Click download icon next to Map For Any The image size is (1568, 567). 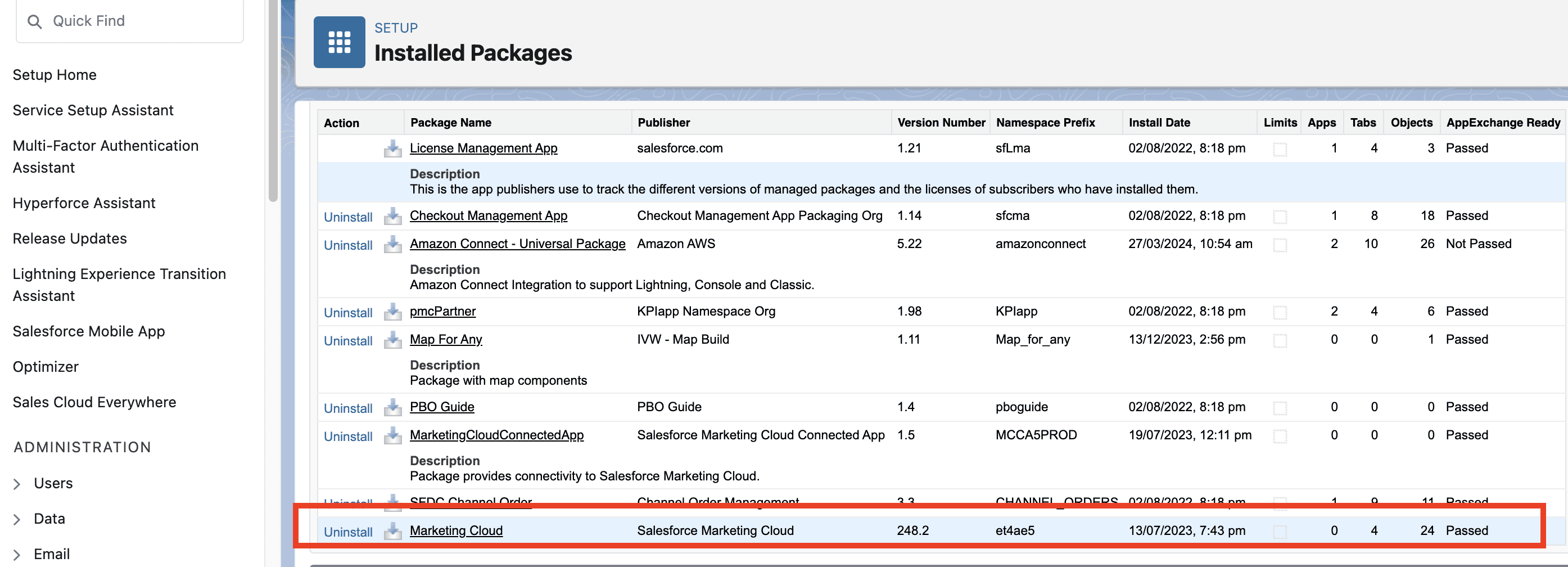[392, 340]
